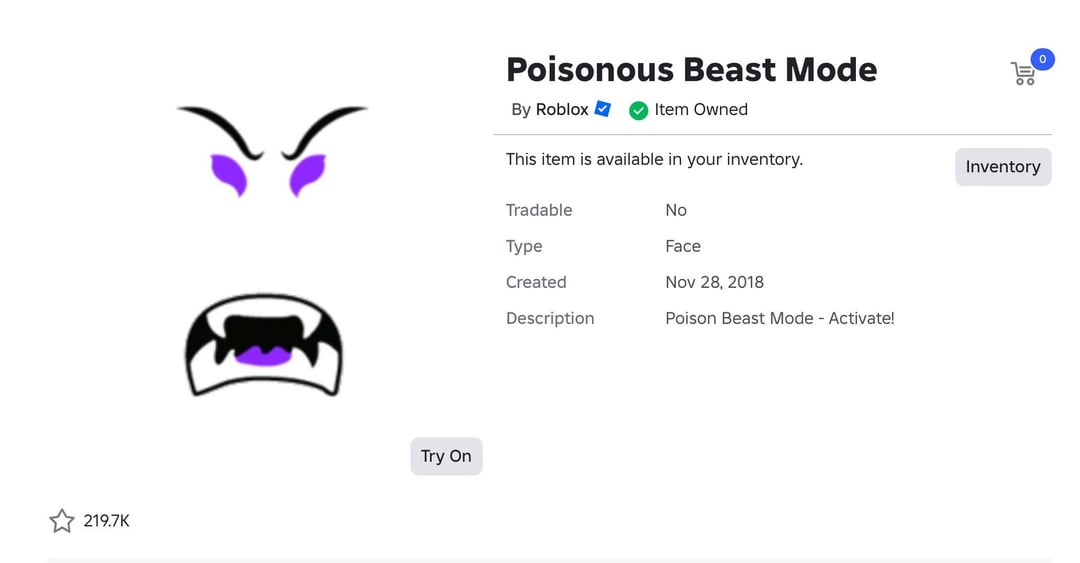Open the Inventory button
This screenshot has height=563, width=1080.
1002,167
